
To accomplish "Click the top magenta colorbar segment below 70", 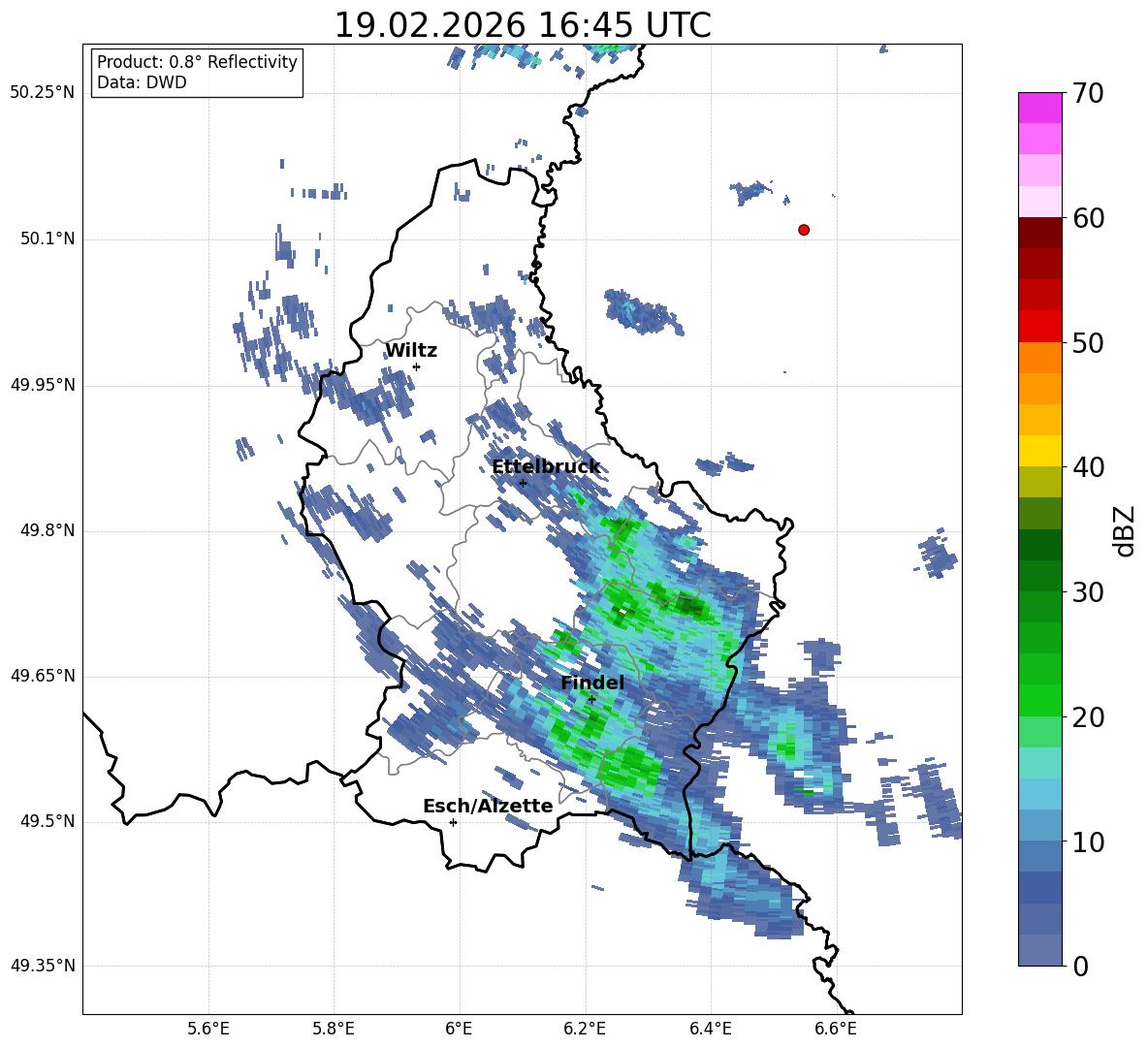I will click(1039, 108).
